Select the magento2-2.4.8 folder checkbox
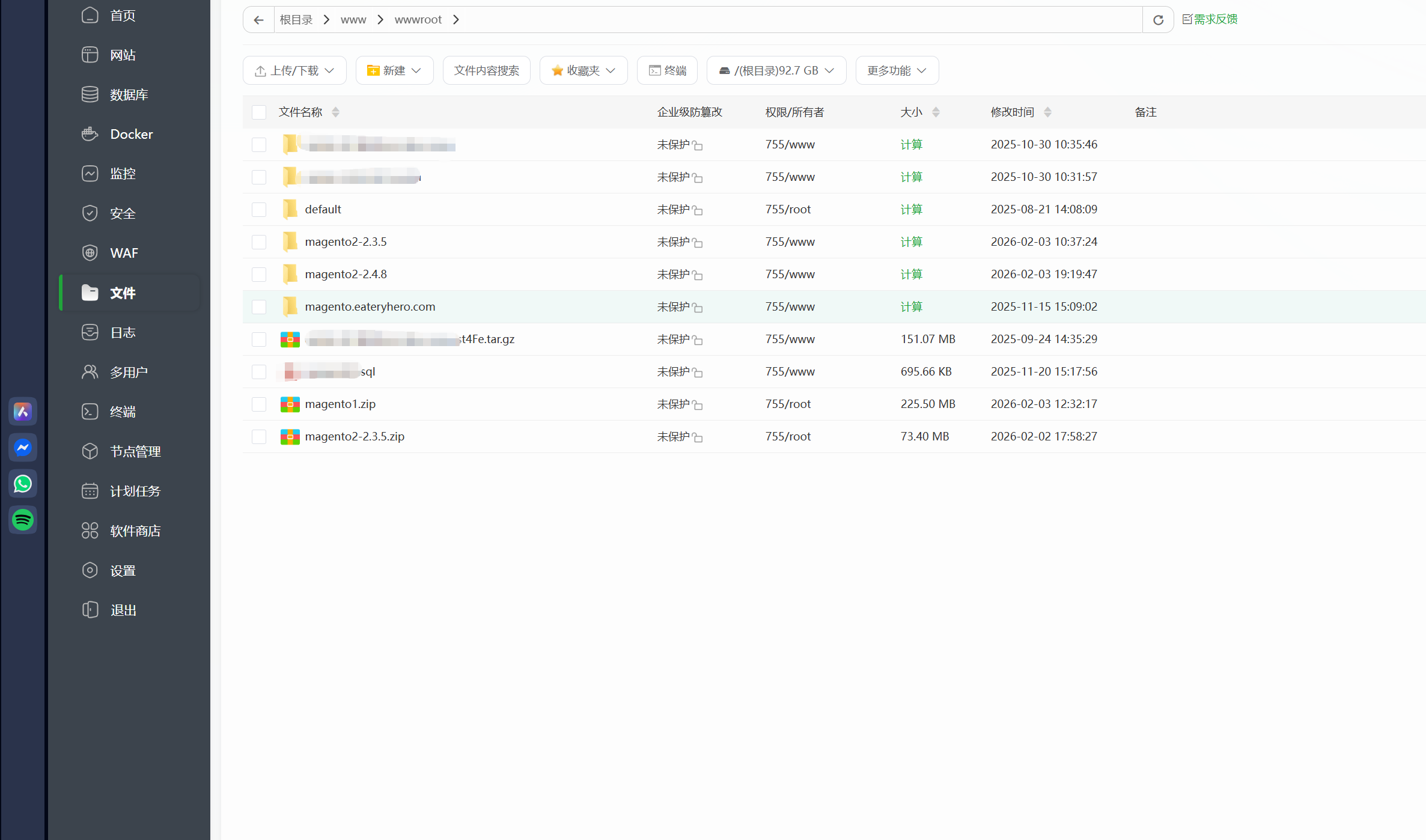This screenshot has height=840, width=1426. [x=259, y=275]
